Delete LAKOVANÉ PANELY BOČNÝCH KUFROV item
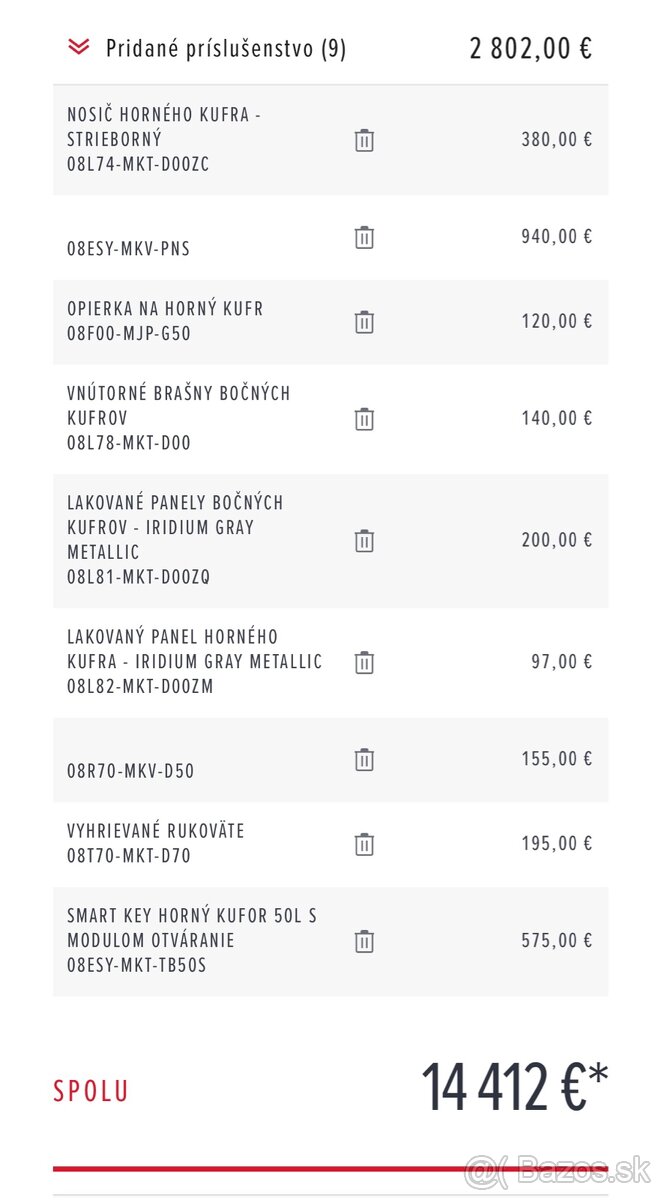662x1200 pixels. point(364,541)
